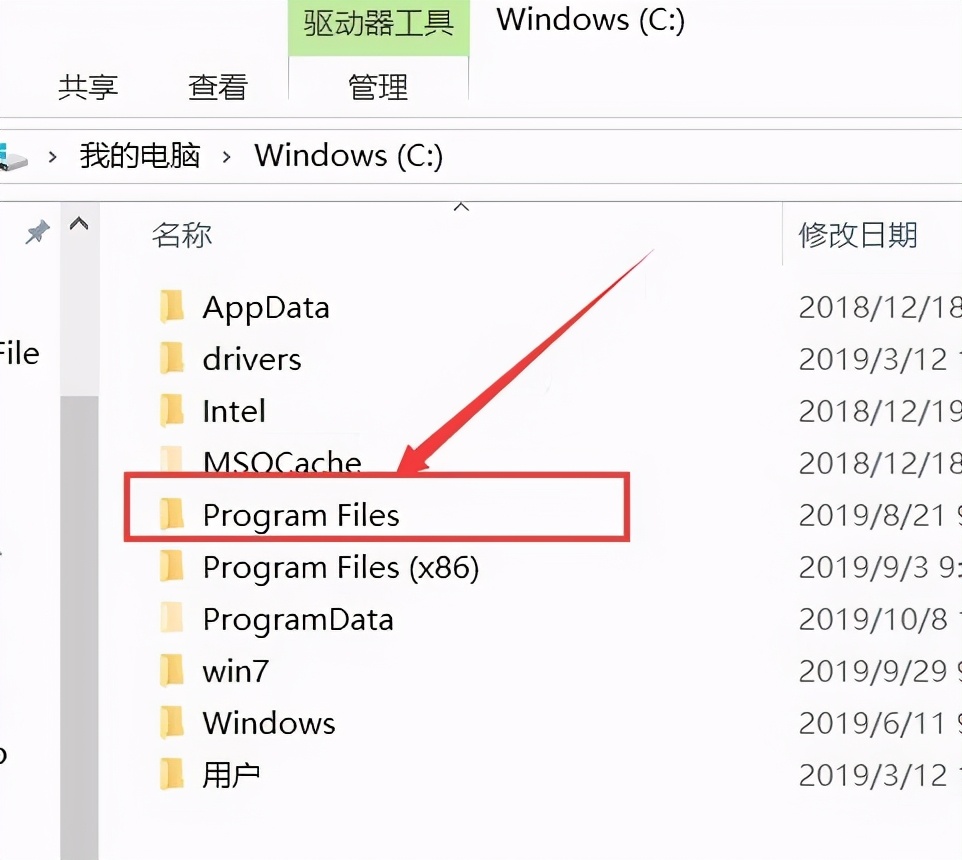
Task: Open the Program Files folder
Action: coord(300,515)
